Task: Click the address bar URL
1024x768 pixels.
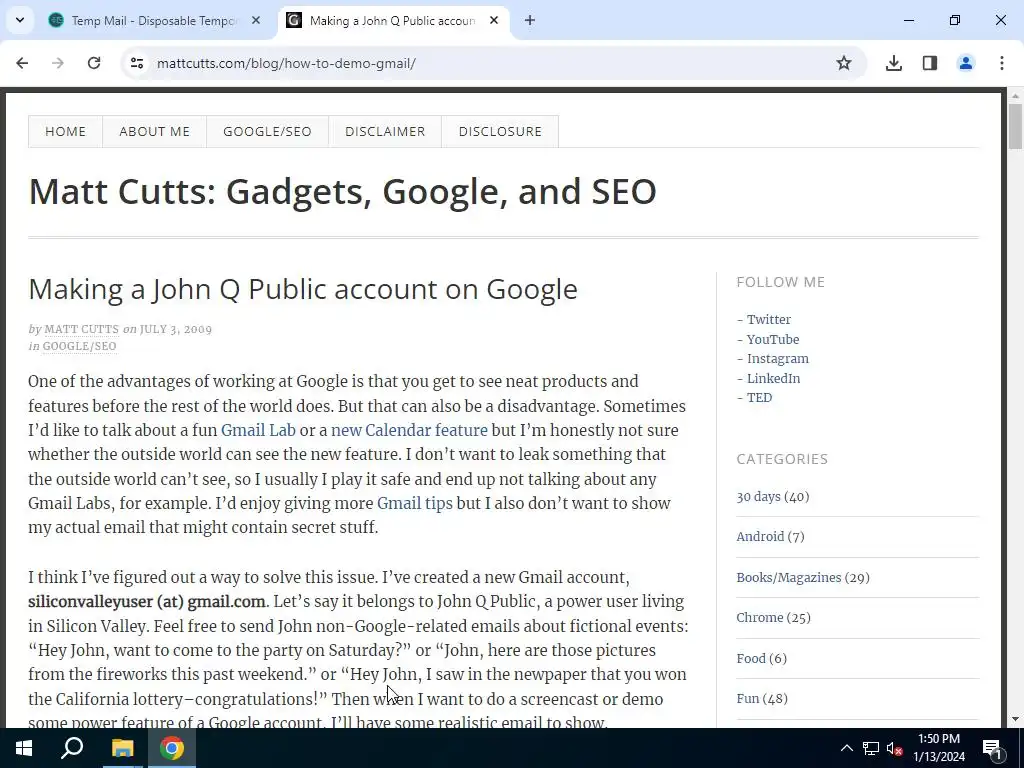Action: pos(286,63)
